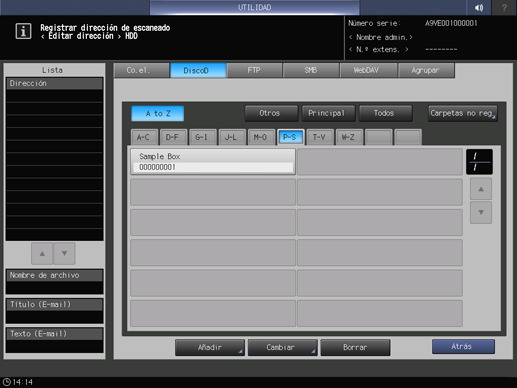Toggle the Otros filter button
The height and width of the screenshot is (388, 517).
[x=271, y=113]
